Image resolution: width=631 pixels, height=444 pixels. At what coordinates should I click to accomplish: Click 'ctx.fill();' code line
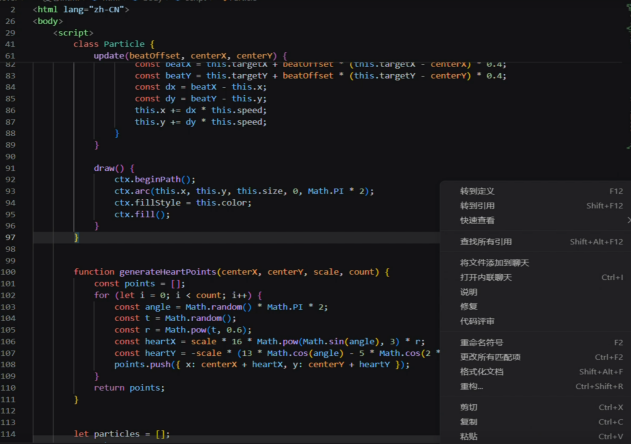pyautogui.click(x=142, y=214)
